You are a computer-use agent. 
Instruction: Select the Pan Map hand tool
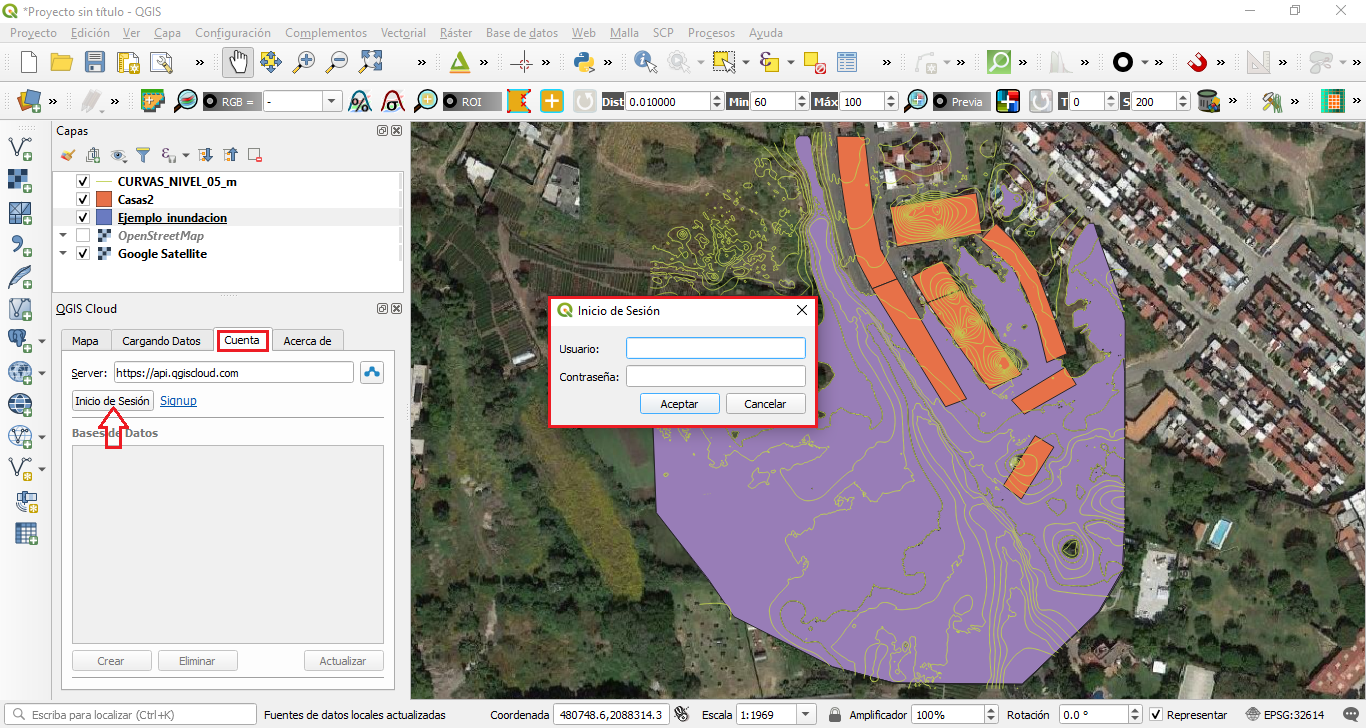click(237, 62)
